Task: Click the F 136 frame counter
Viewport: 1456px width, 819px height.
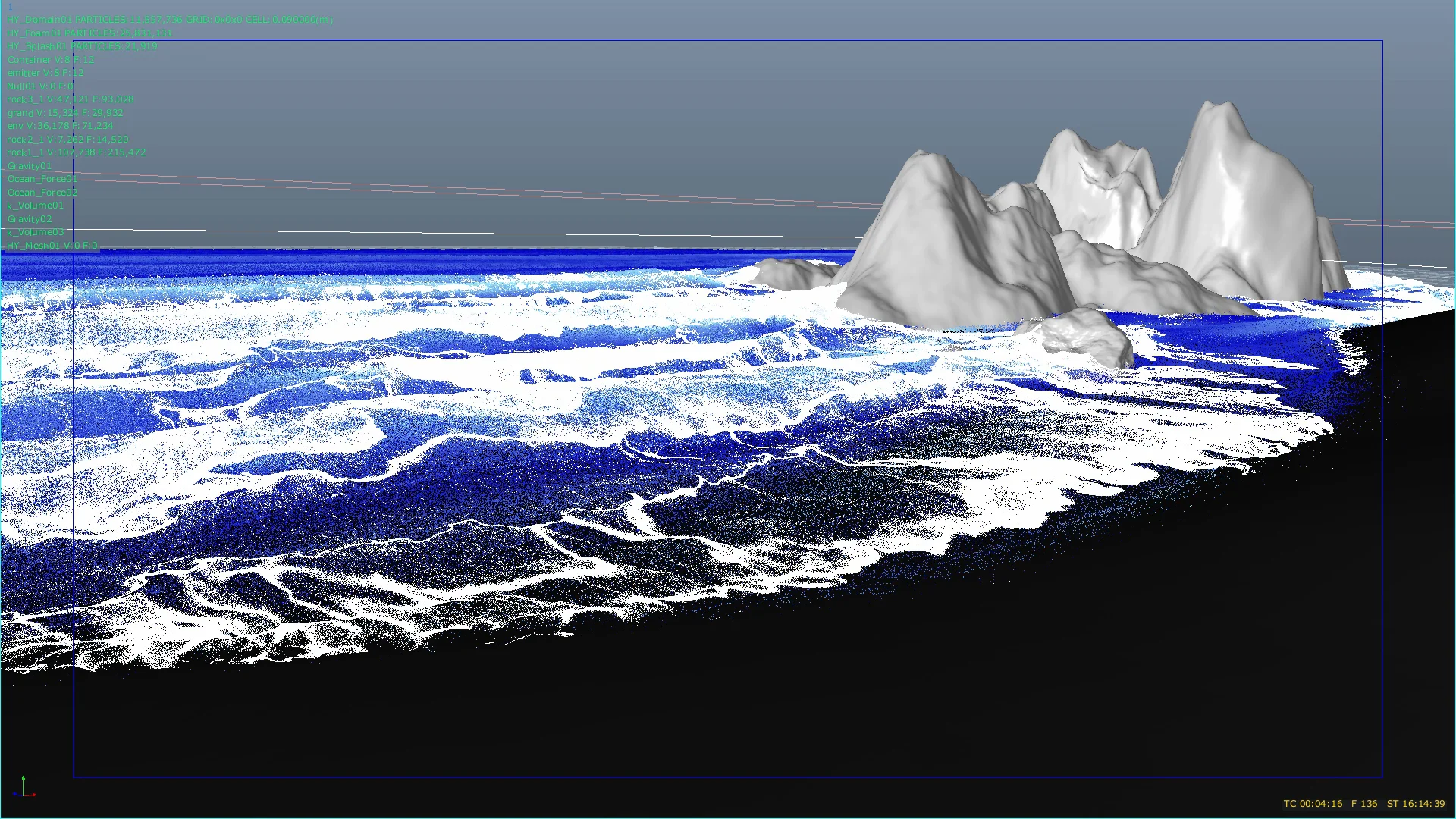Action: tap(1364, 804)
